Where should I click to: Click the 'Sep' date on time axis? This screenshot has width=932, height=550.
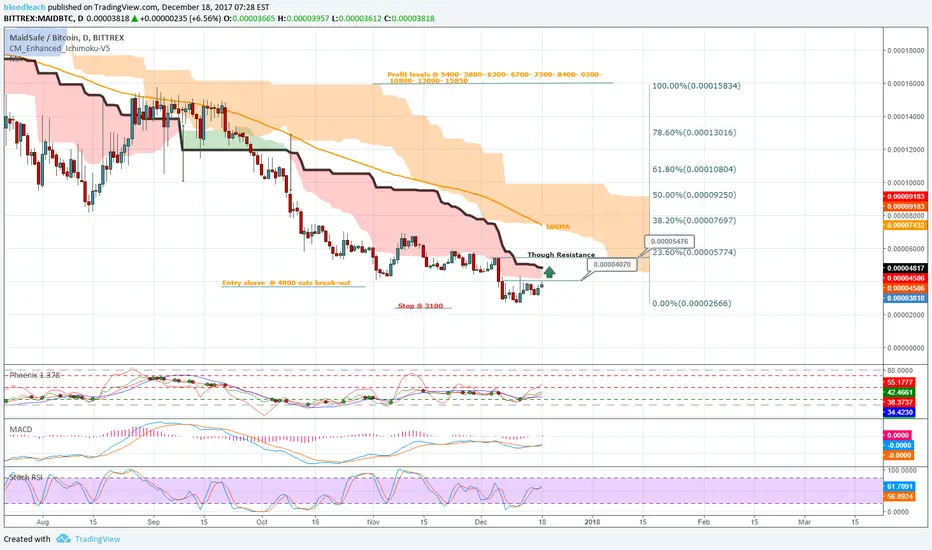[x=153, y=522]
